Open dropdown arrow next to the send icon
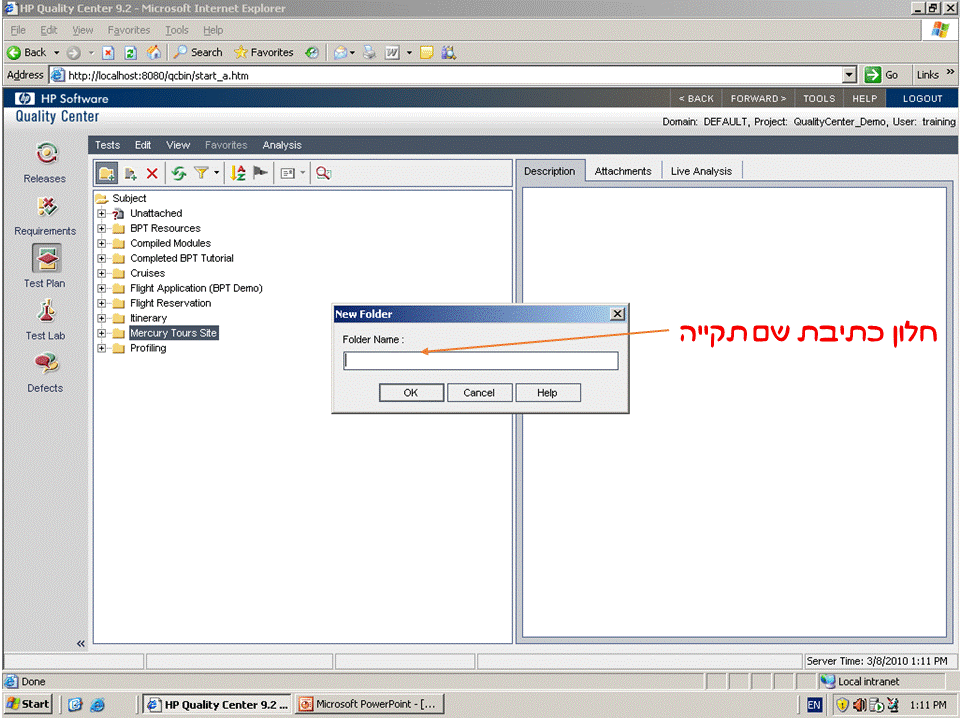Image resolution: width=960 pixels, height=720 pixels. (x=302, y=173)
